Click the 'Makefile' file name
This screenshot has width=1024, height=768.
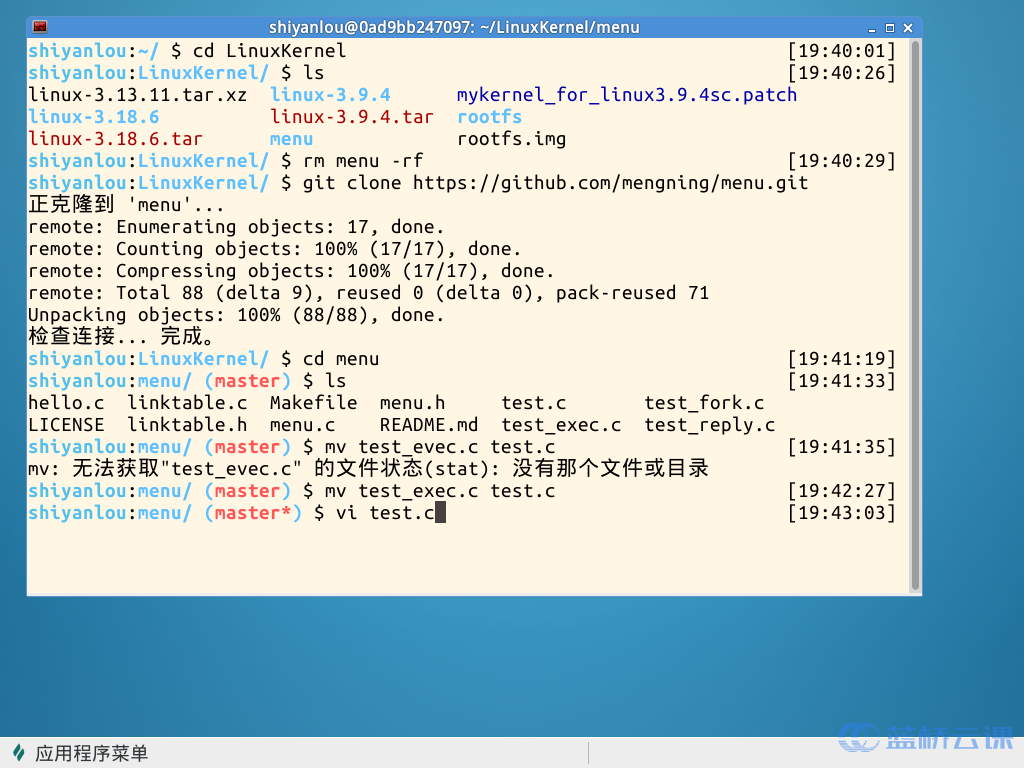pos(313,403)
